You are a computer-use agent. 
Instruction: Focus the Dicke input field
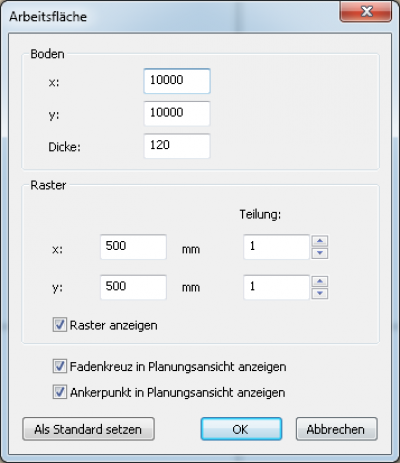[x=177, y=146]
